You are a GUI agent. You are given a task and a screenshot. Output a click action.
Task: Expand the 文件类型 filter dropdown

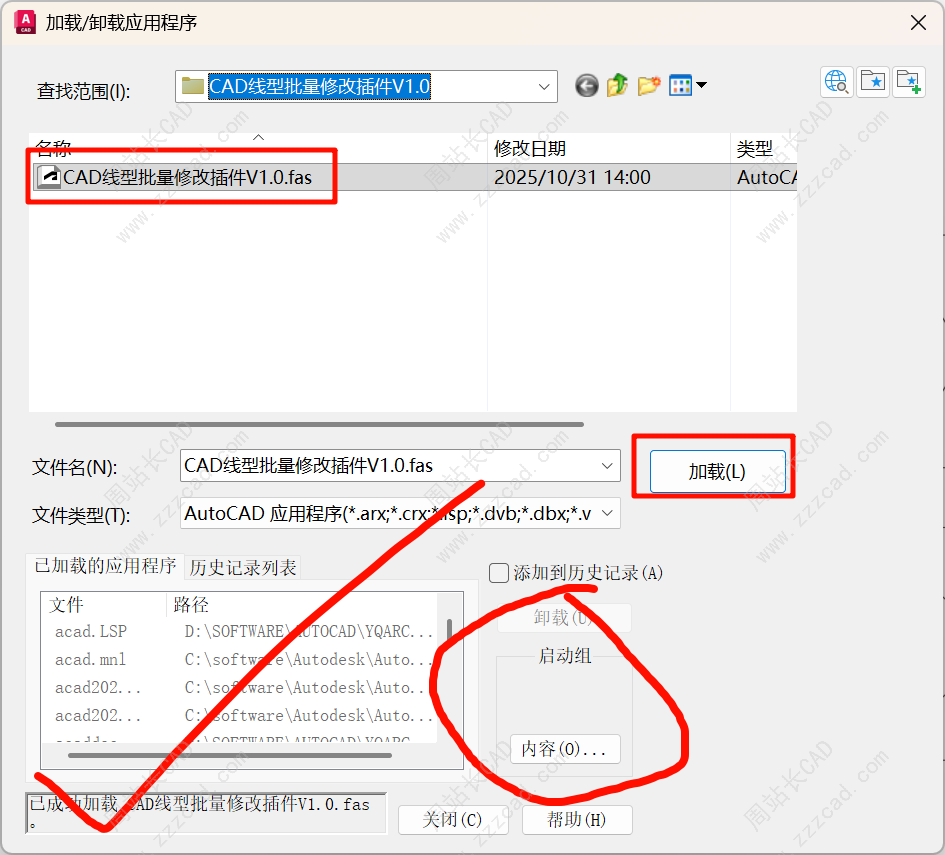[607, 514]
